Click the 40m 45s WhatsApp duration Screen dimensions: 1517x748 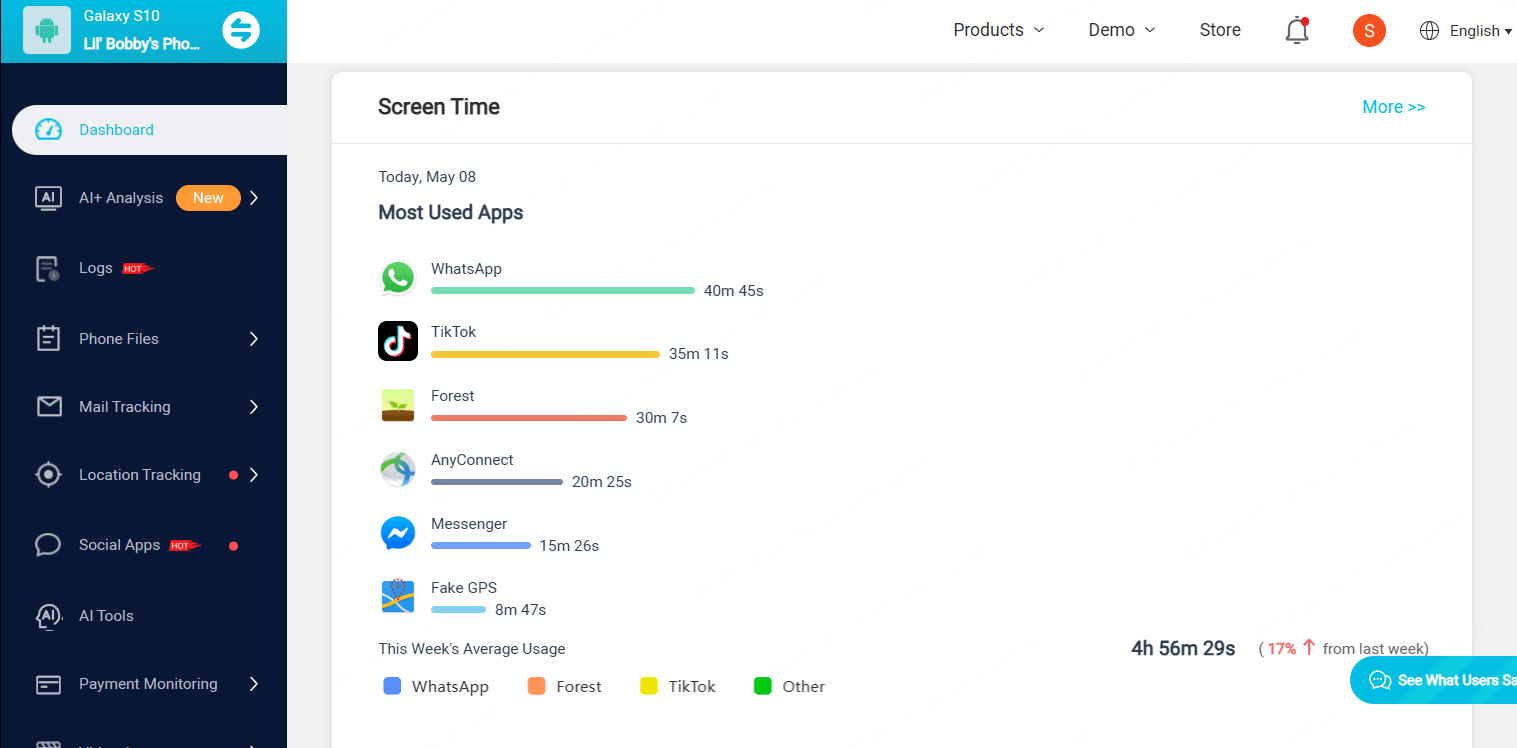734,291
